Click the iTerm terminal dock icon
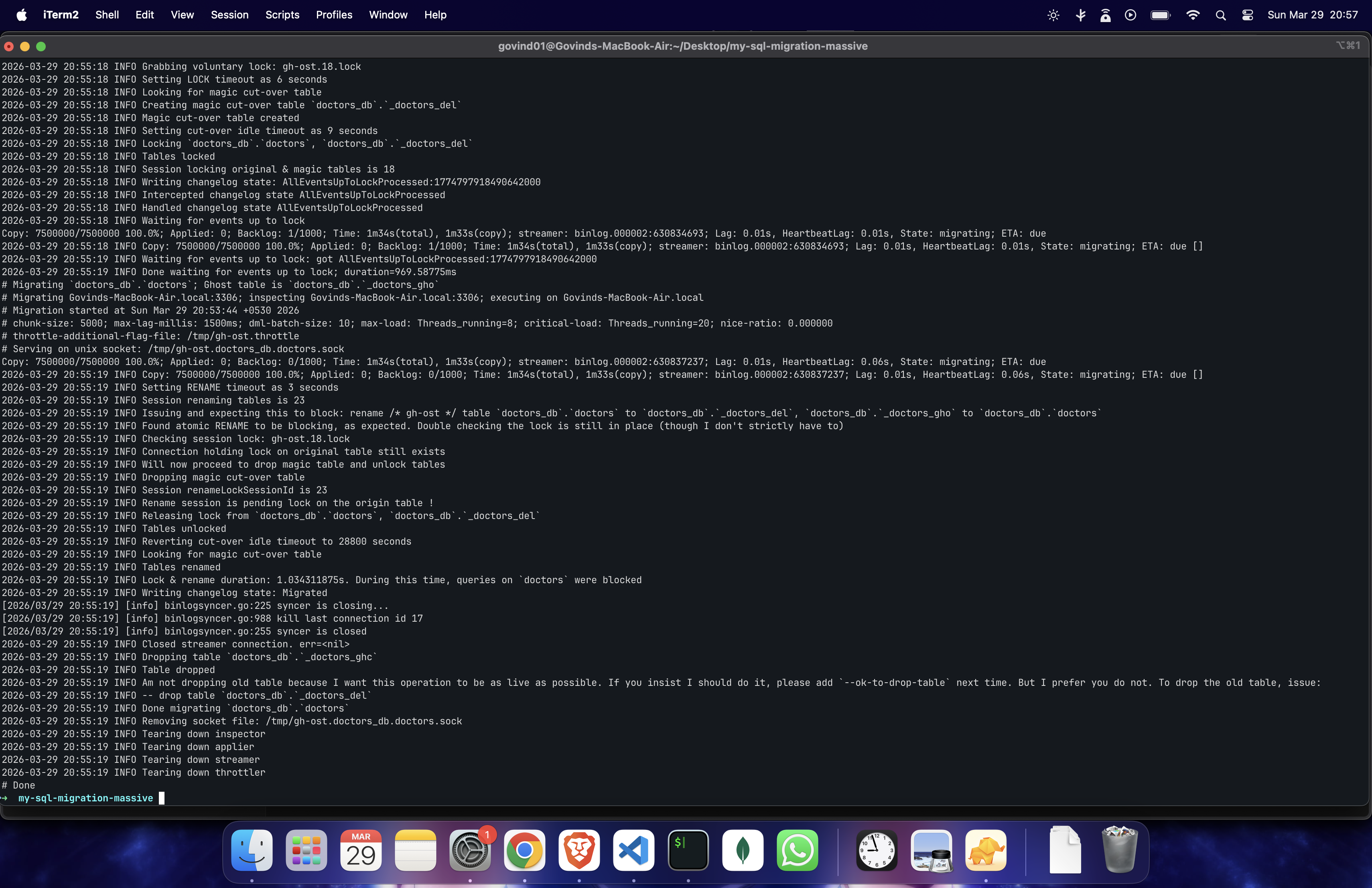This screenshot has height=888, width=1372. (688, 850)
